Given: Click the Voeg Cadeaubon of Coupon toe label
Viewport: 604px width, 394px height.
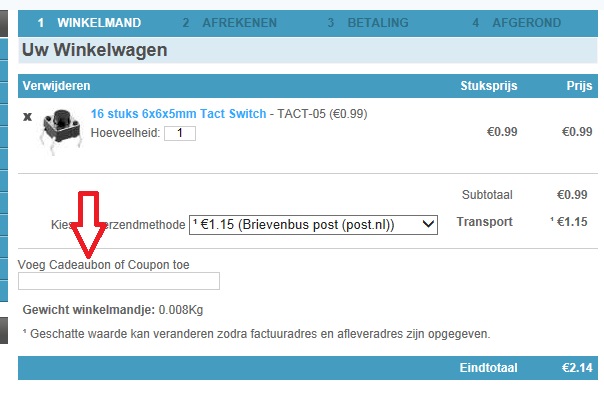Looking at the screenshot, I should pyautogui.click(x=104, y=265).
